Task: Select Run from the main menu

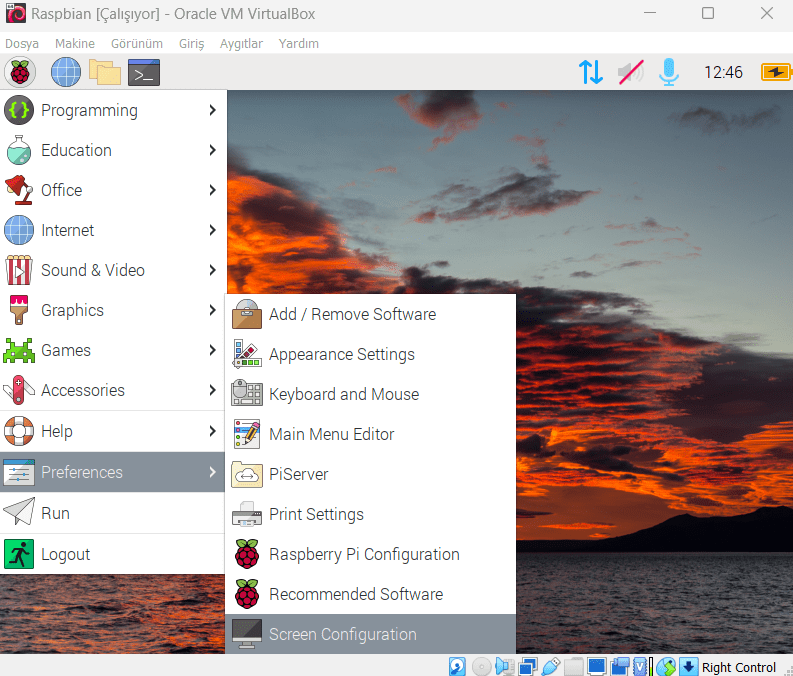Action: [x=55, y=513]
